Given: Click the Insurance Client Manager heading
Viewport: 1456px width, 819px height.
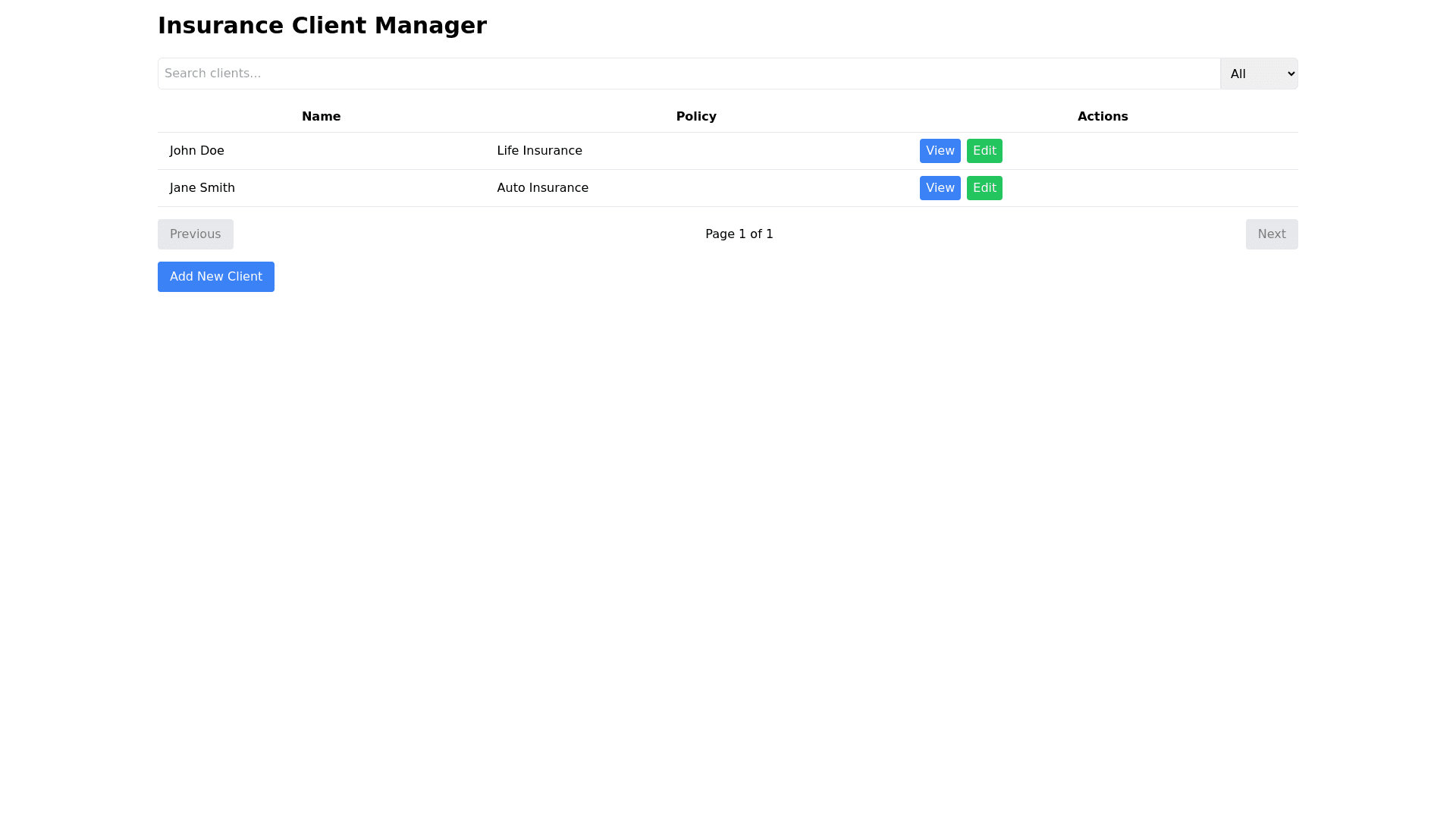Looking at the screenshot, I should 322,25.
